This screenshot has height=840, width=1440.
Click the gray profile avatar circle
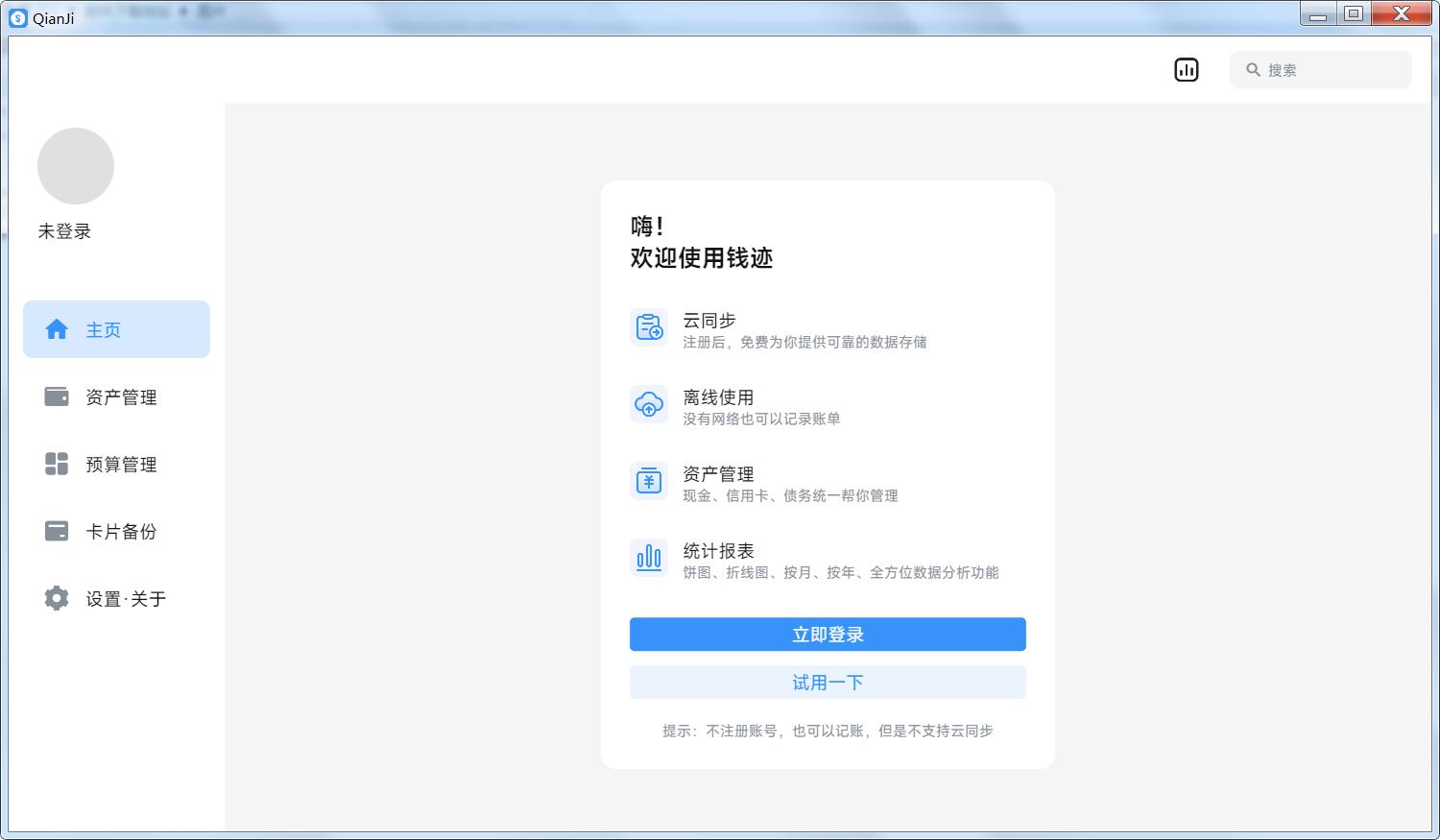coord(76,166)
